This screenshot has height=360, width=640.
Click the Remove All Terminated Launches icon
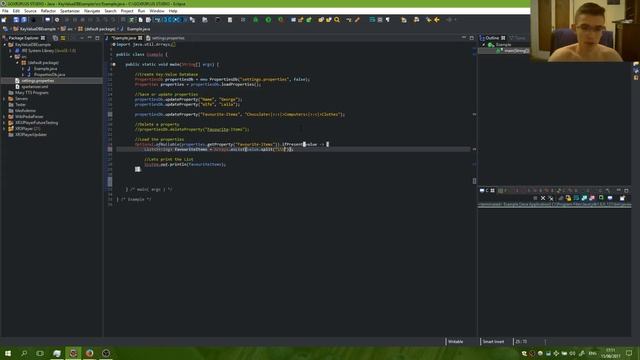551,198
